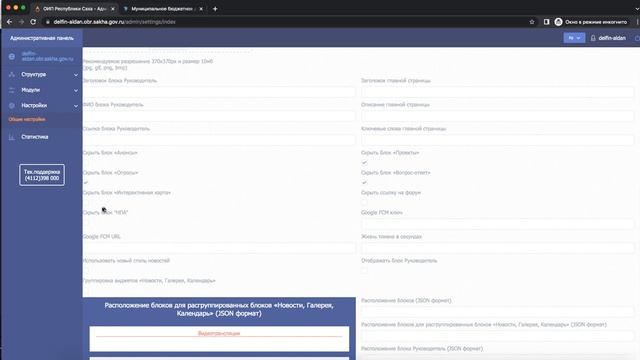
Task: Toggle Скрыть ссылку на форум checkbox
Action: 364,202
